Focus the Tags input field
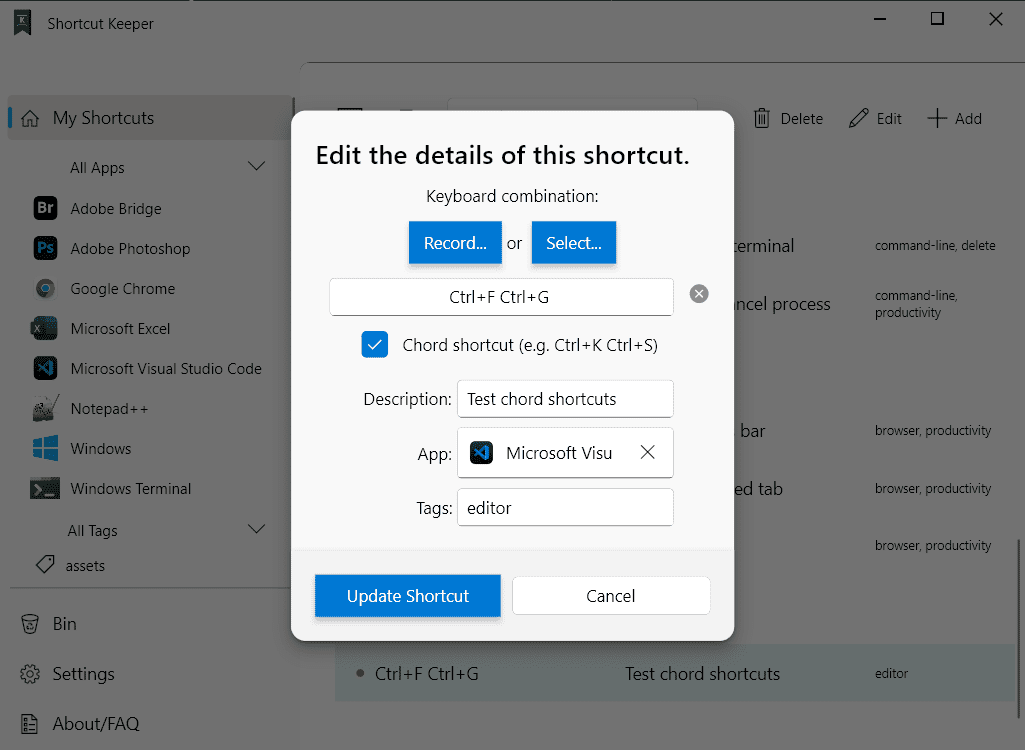The width and height of the screenshot is (1025, 750). point(565,507)
